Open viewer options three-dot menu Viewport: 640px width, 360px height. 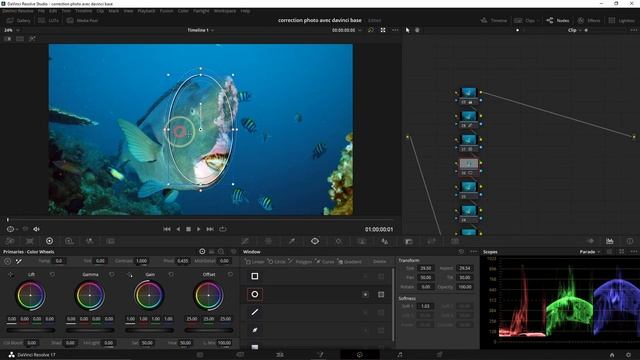point(395,30)
